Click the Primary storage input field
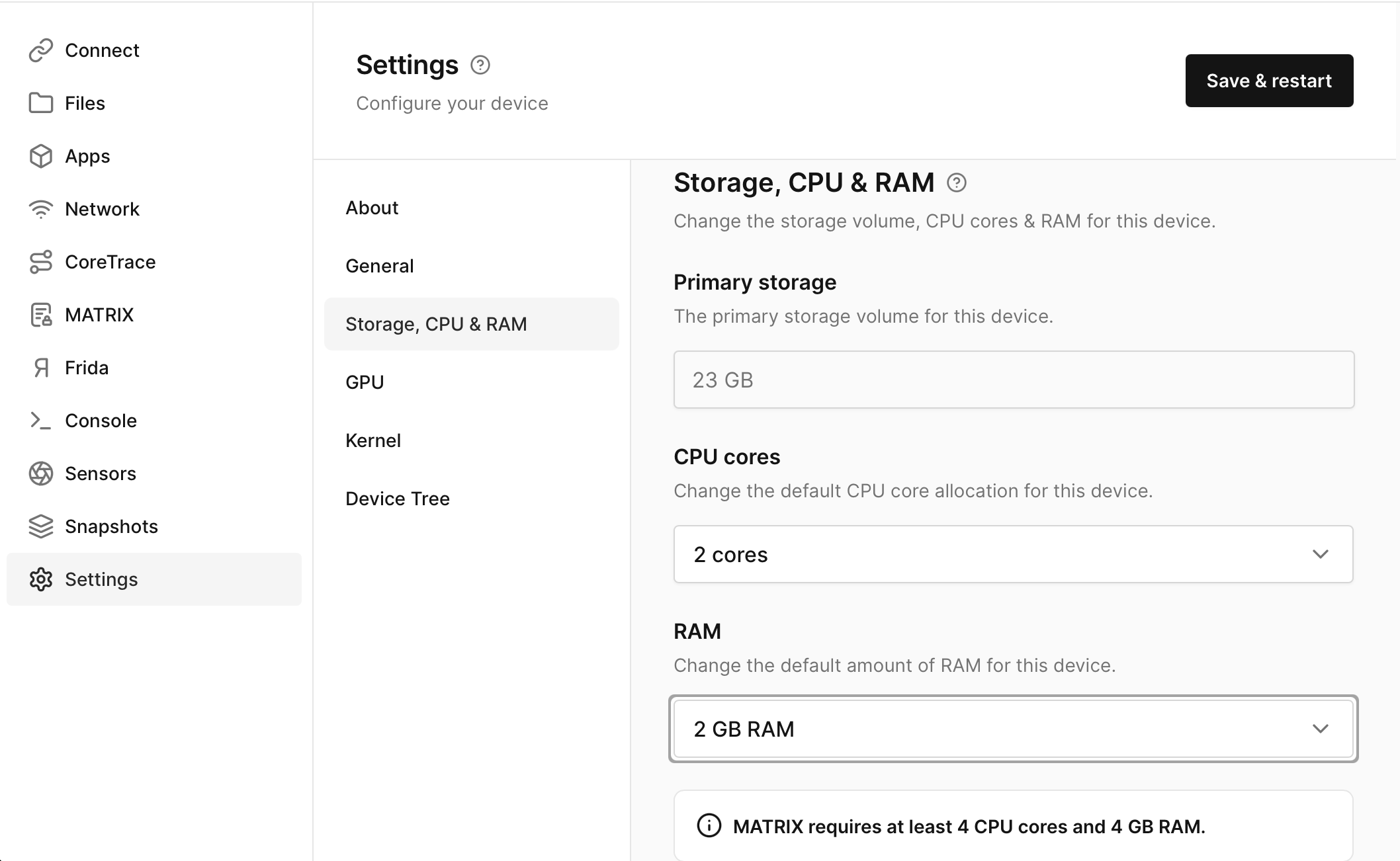 (1013, 380)
